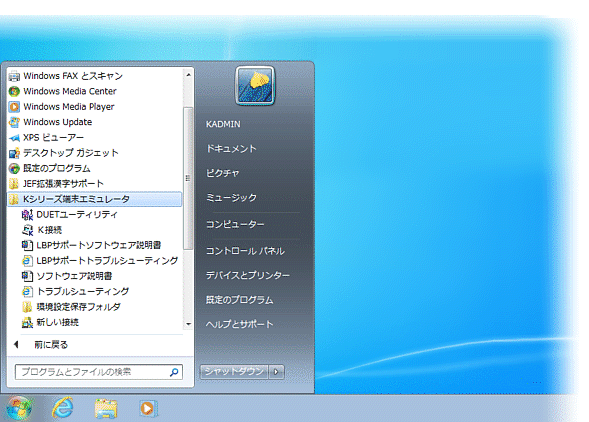Click the シャットダウン button
The image size is (589, 422).
point(234,372)
